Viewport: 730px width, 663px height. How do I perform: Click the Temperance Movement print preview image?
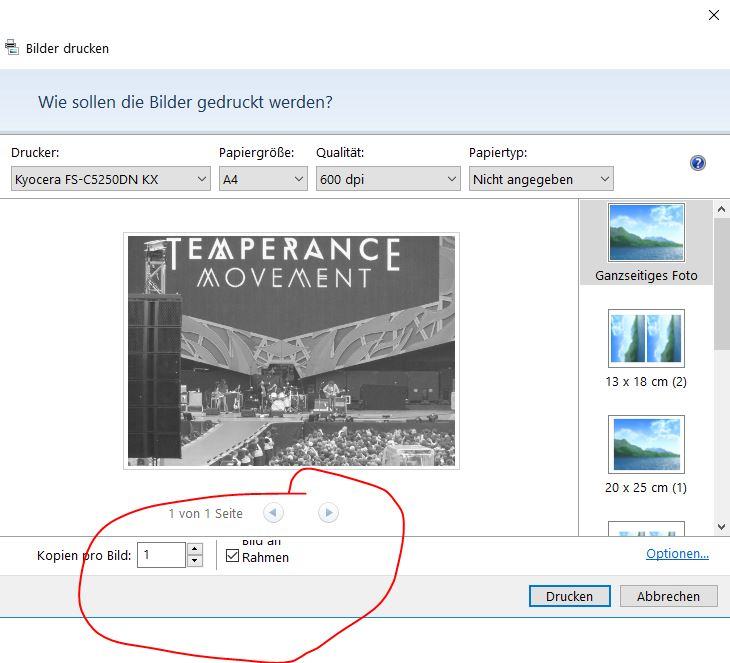tap(291, 351)
